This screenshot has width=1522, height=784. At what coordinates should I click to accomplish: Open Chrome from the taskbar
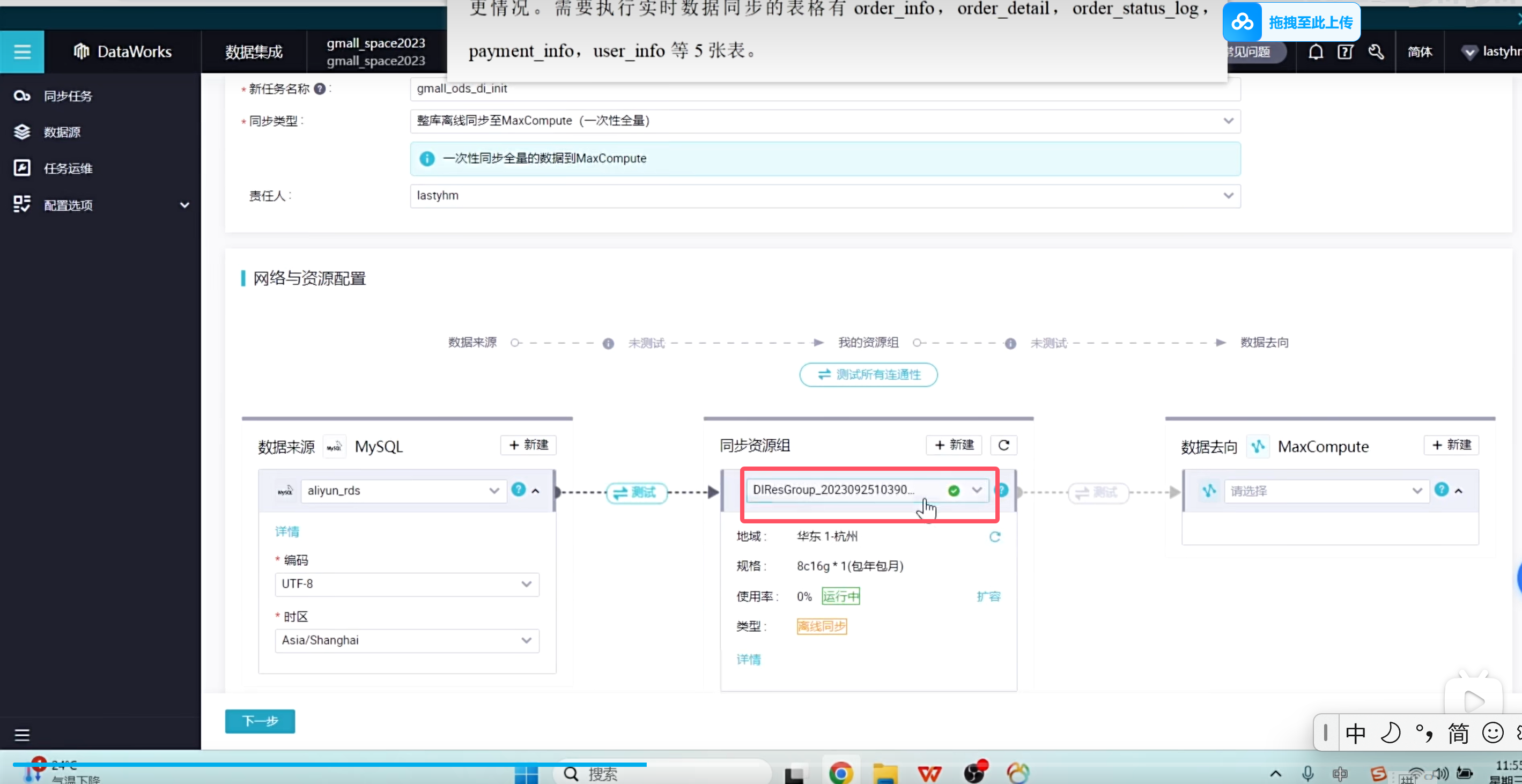[x=840, y=772]
